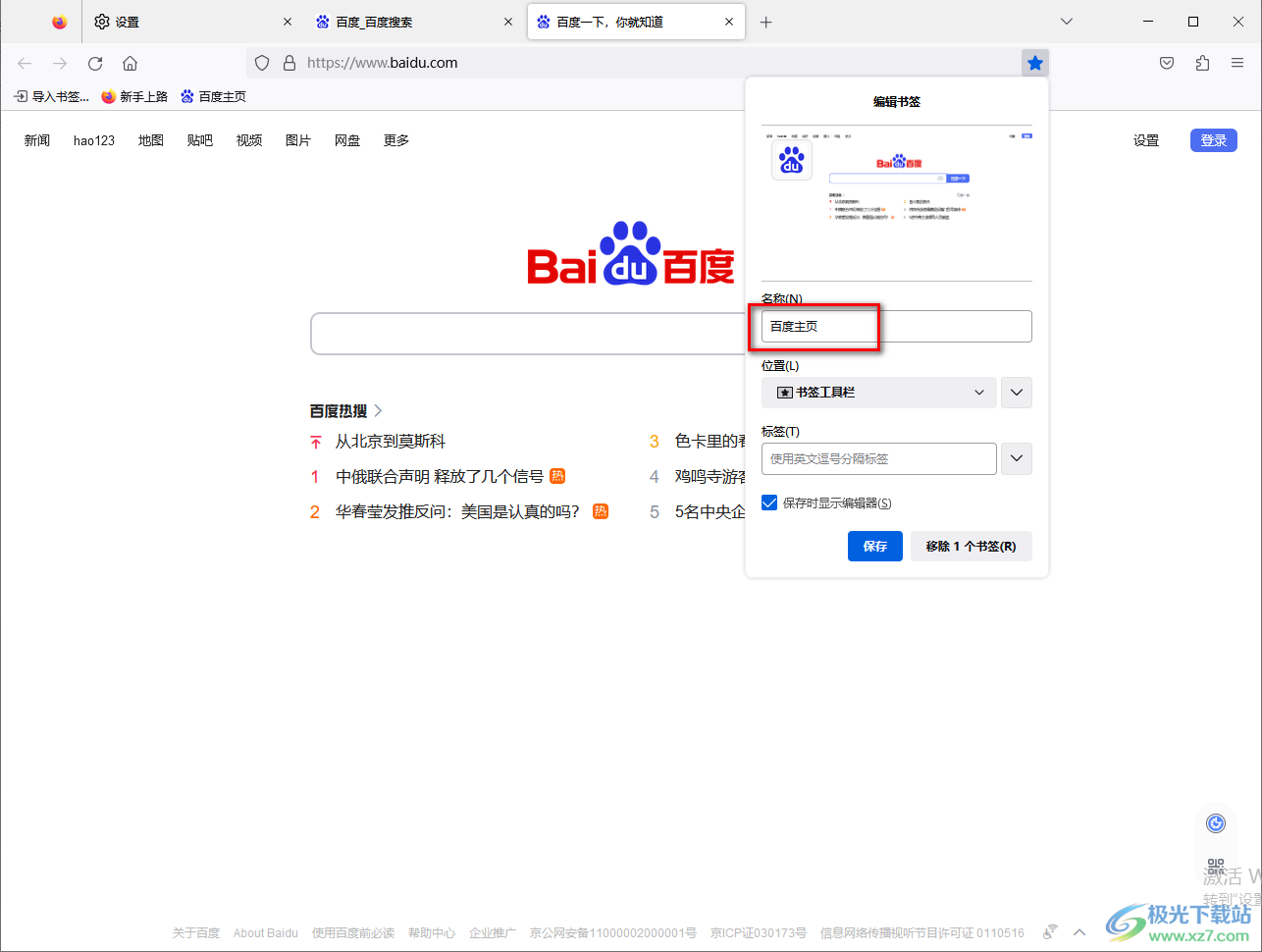Open the 企业推广 footer link
Image resolution: width=1262 pixels, height=952 pixels.
coord(493,933)
